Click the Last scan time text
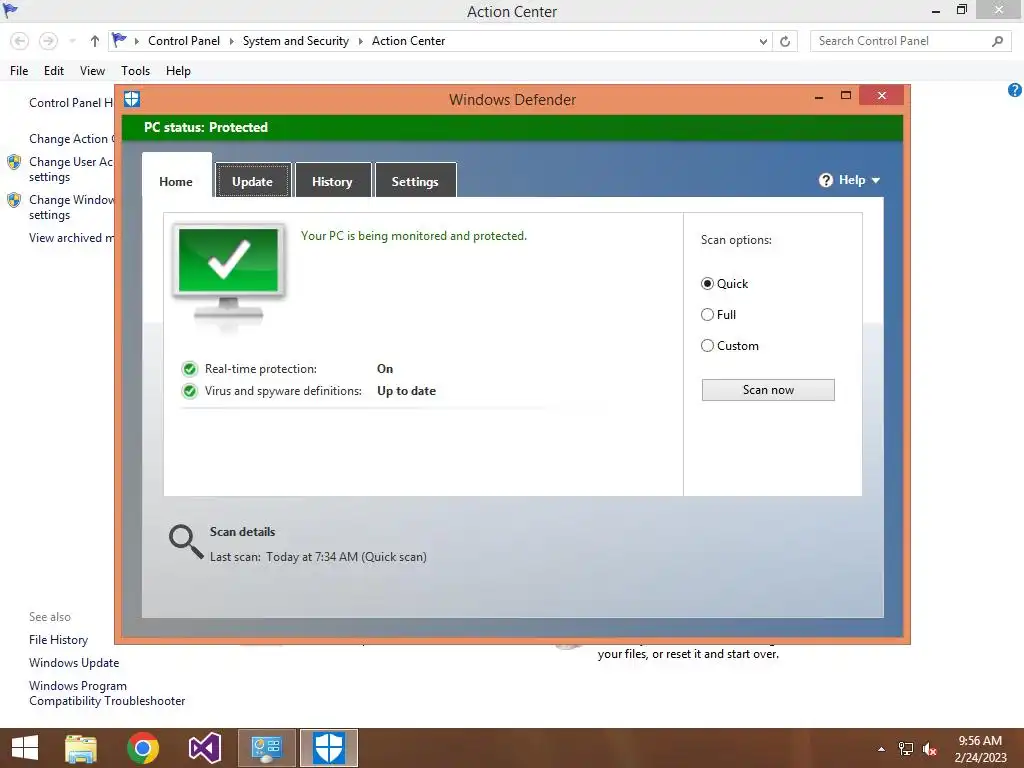 [318, 557]
